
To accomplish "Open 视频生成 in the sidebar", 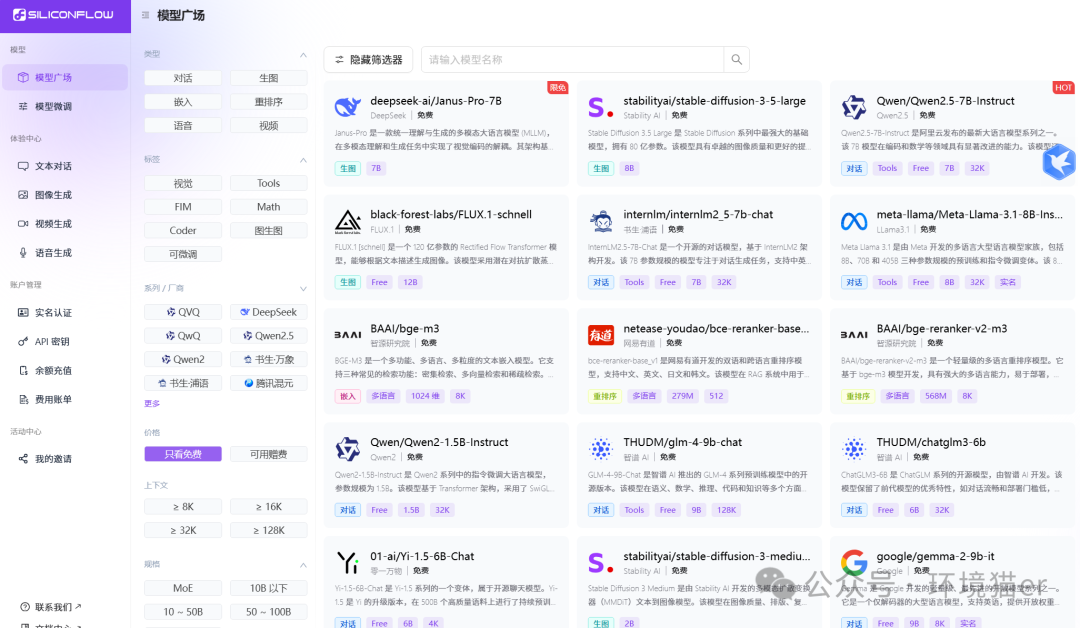I will point(65,224).
